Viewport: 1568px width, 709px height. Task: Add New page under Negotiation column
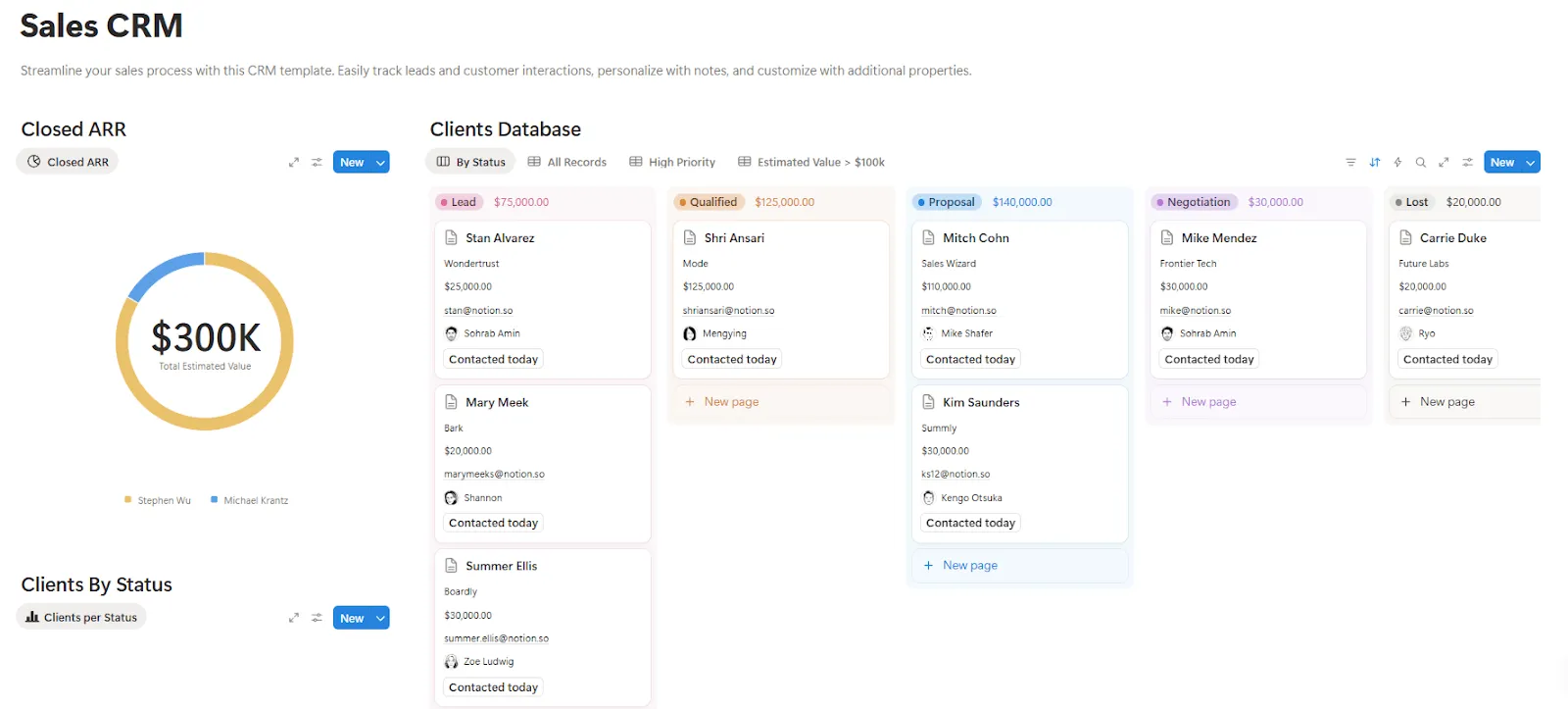pyautogui.click(x=1258, y=402)
